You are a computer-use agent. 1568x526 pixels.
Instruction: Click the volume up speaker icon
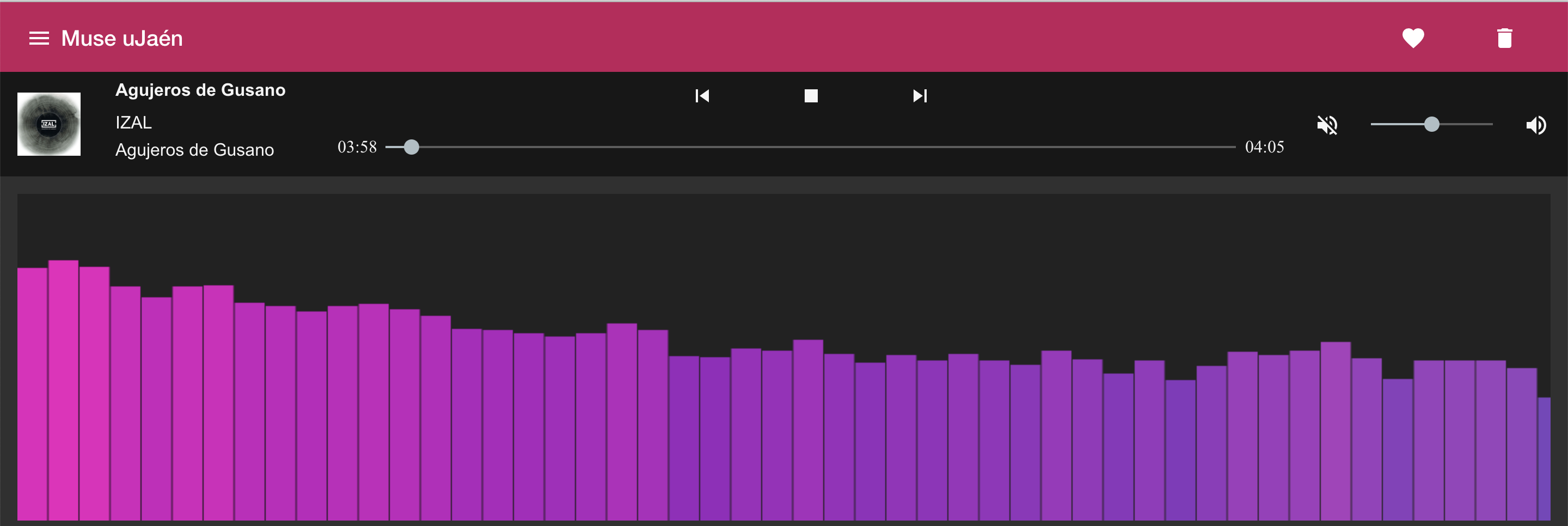1536,125
